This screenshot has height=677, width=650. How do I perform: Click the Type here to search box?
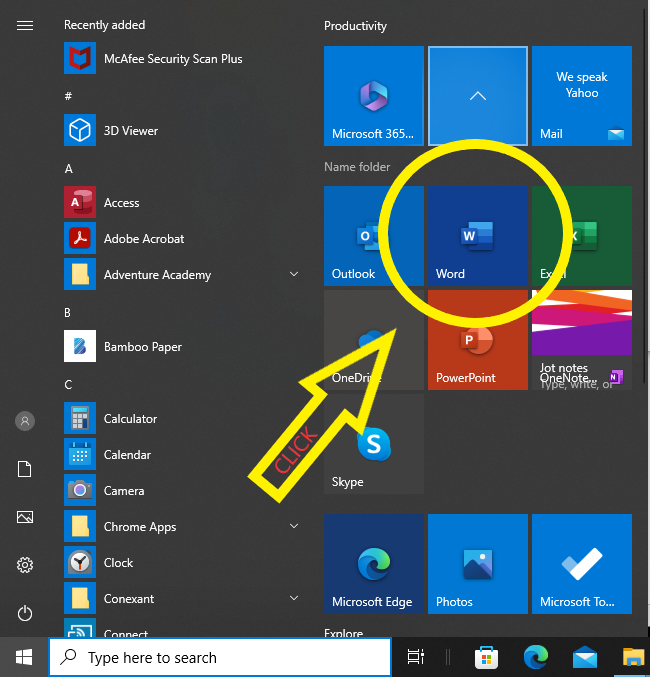click(x=220, y=658)
